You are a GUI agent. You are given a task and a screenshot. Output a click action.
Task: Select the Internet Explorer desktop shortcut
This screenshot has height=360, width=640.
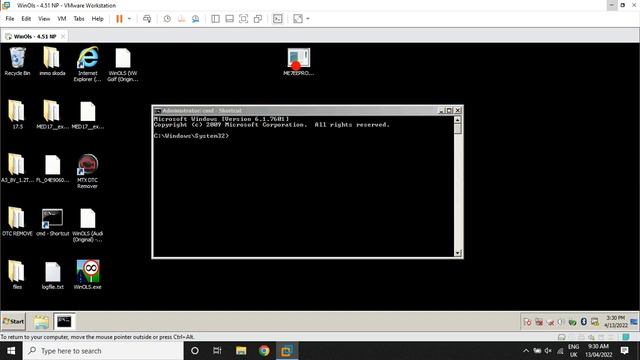click(87, 64)
